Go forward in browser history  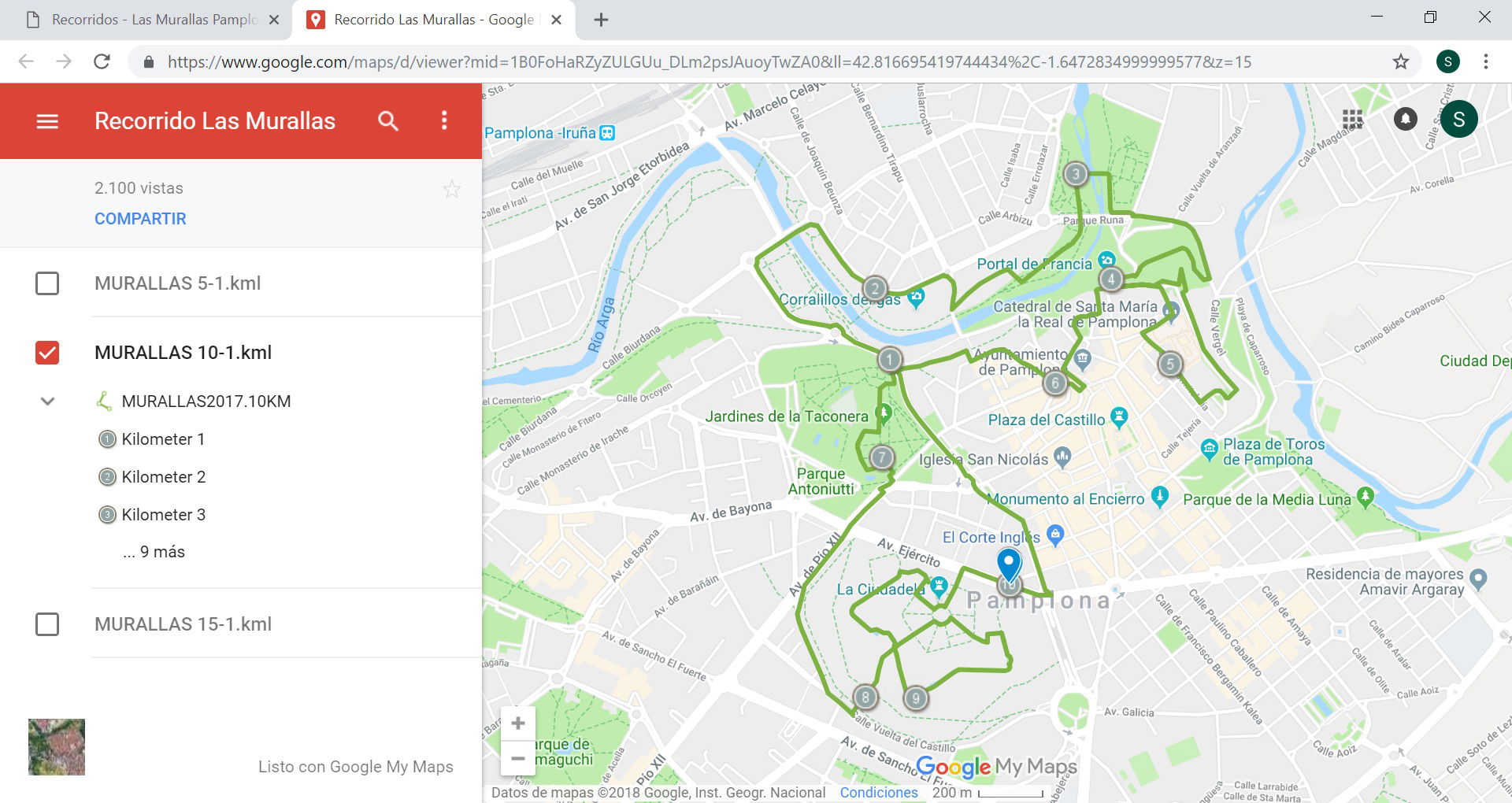[x=64, y=61]
